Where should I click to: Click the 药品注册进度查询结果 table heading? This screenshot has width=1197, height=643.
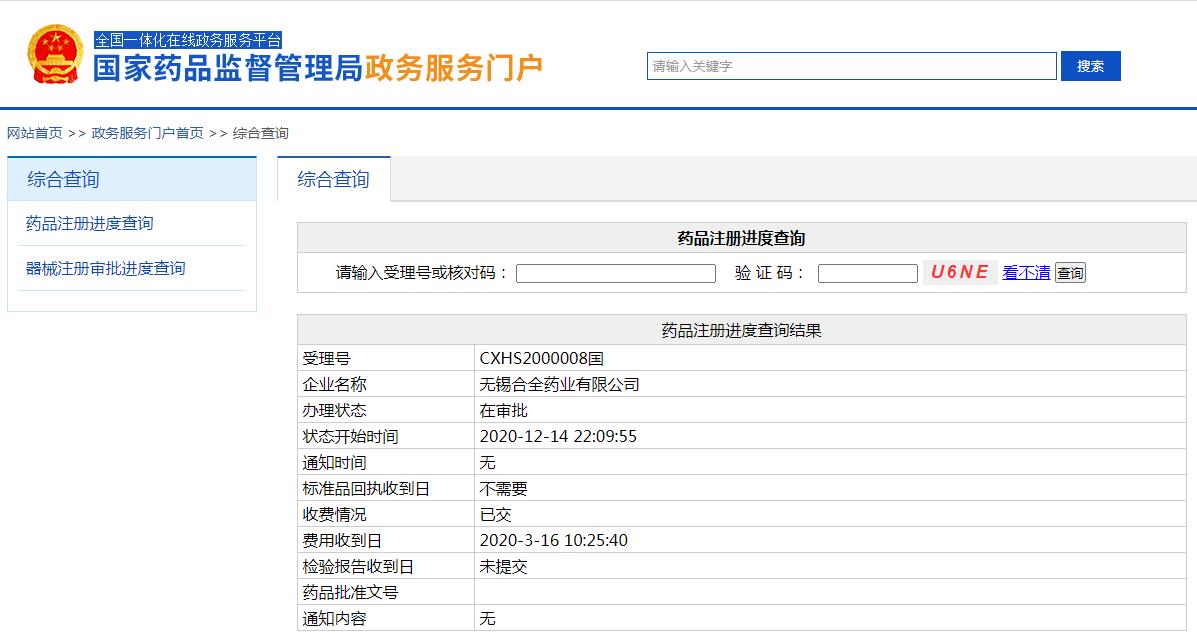tap(741, 331)
